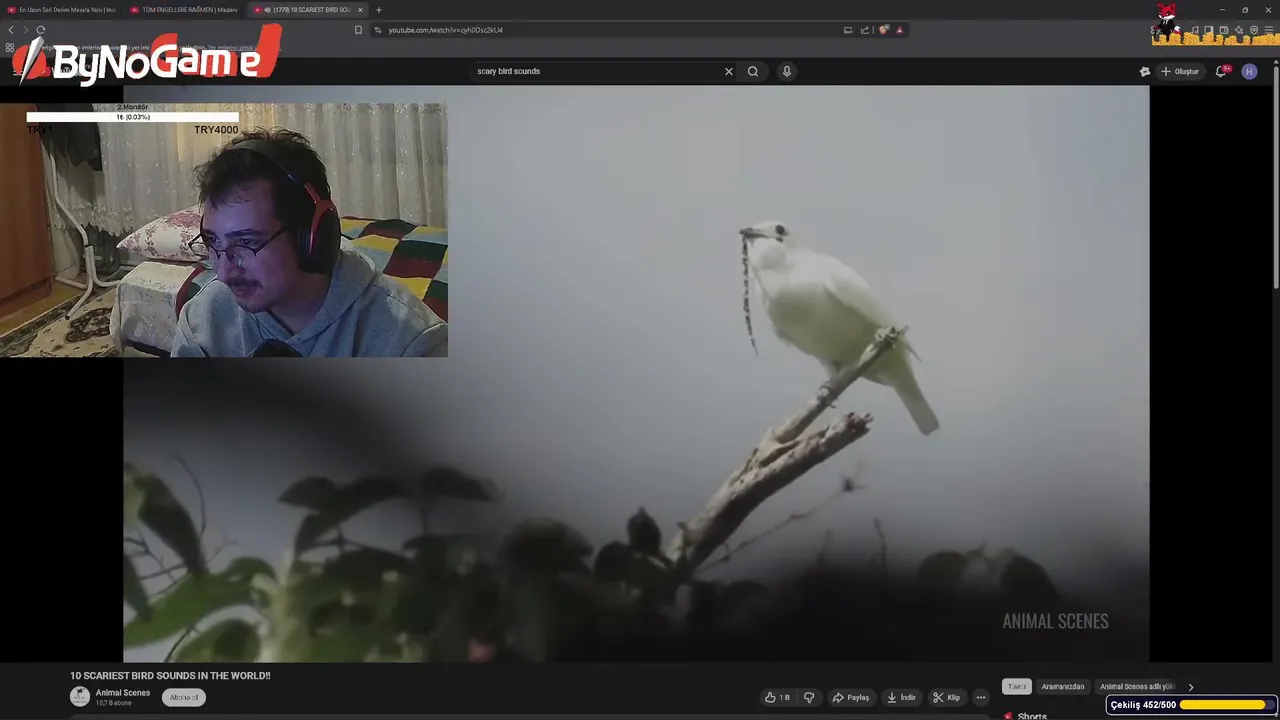
Task: Share the video via Paylaş
Action: click(851, 697)
